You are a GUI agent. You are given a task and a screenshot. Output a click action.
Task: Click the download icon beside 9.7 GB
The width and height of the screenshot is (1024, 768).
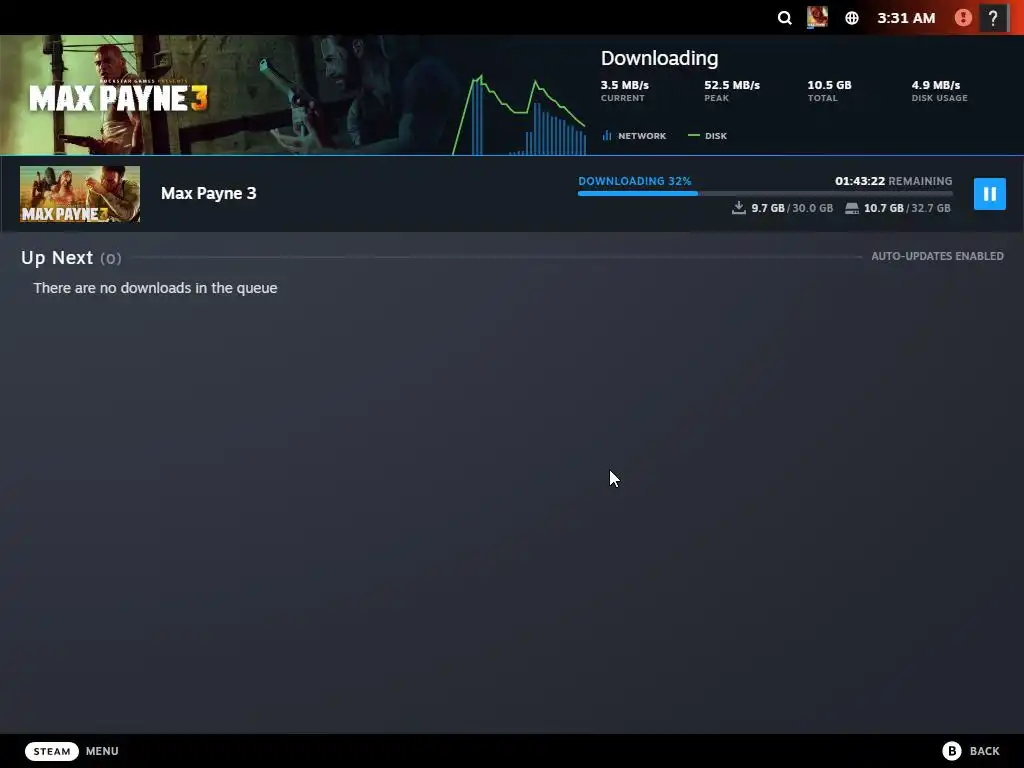(x=739, y=208)
